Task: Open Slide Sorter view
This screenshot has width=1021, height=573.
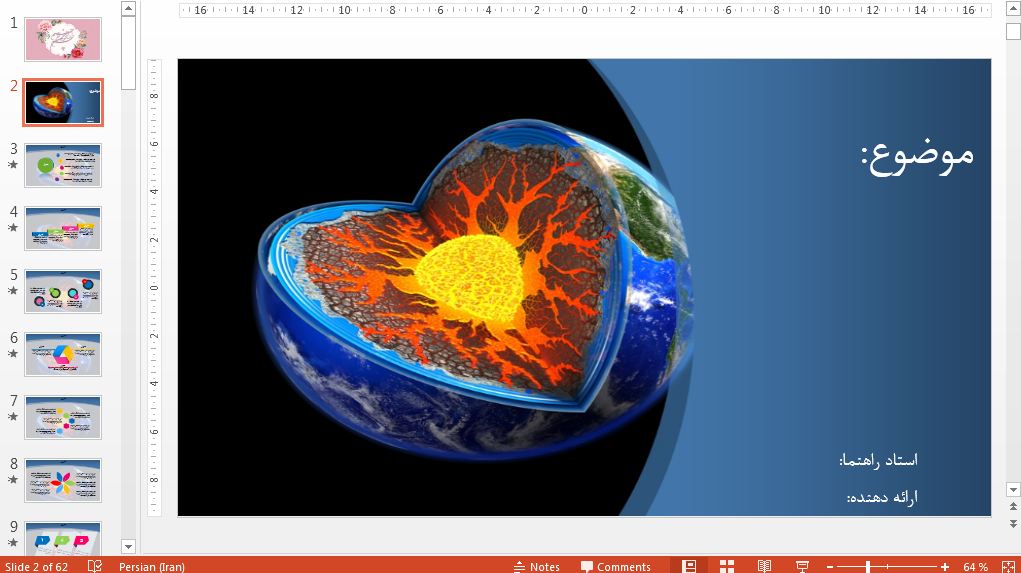Action: point(727,566)
